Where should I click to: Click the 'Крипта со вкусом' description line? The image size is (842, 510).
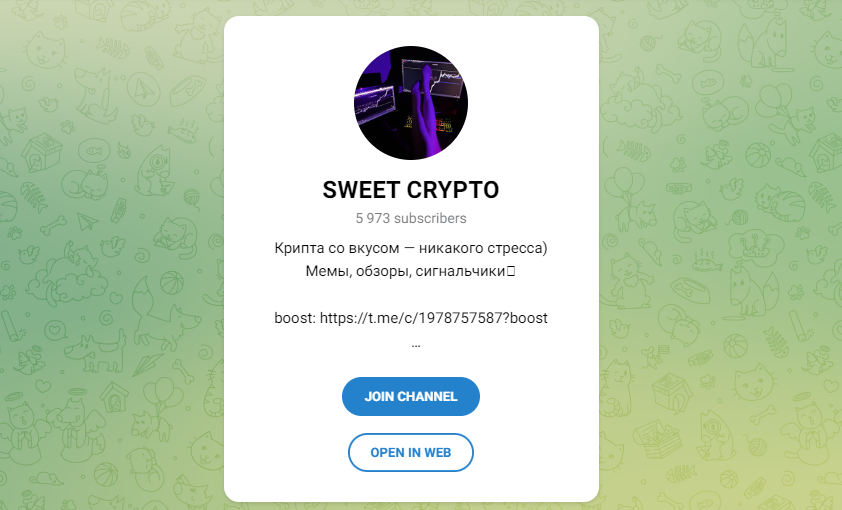411,248
